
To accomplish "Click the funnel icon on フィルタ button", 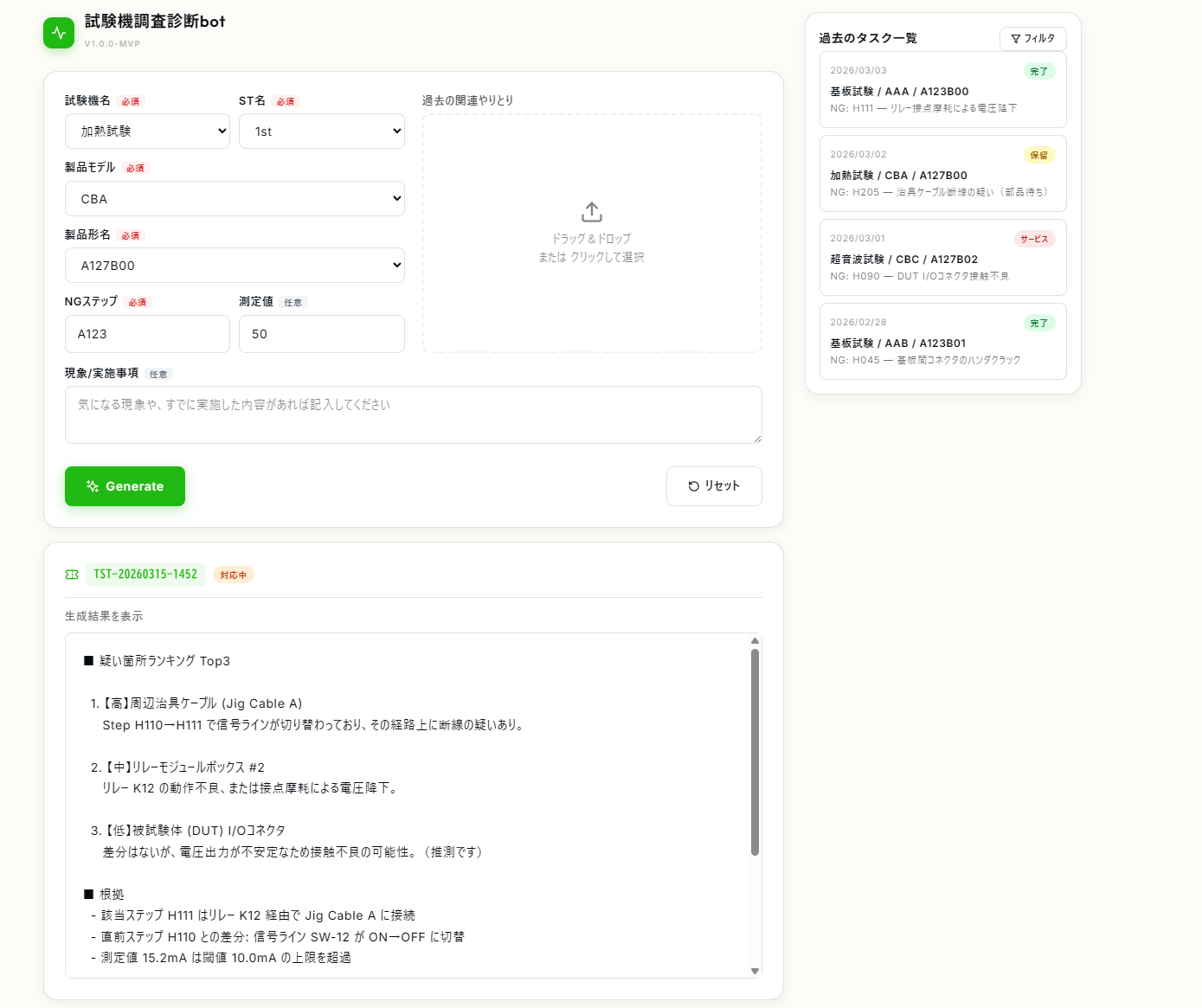I will [x=1015, y=39].
